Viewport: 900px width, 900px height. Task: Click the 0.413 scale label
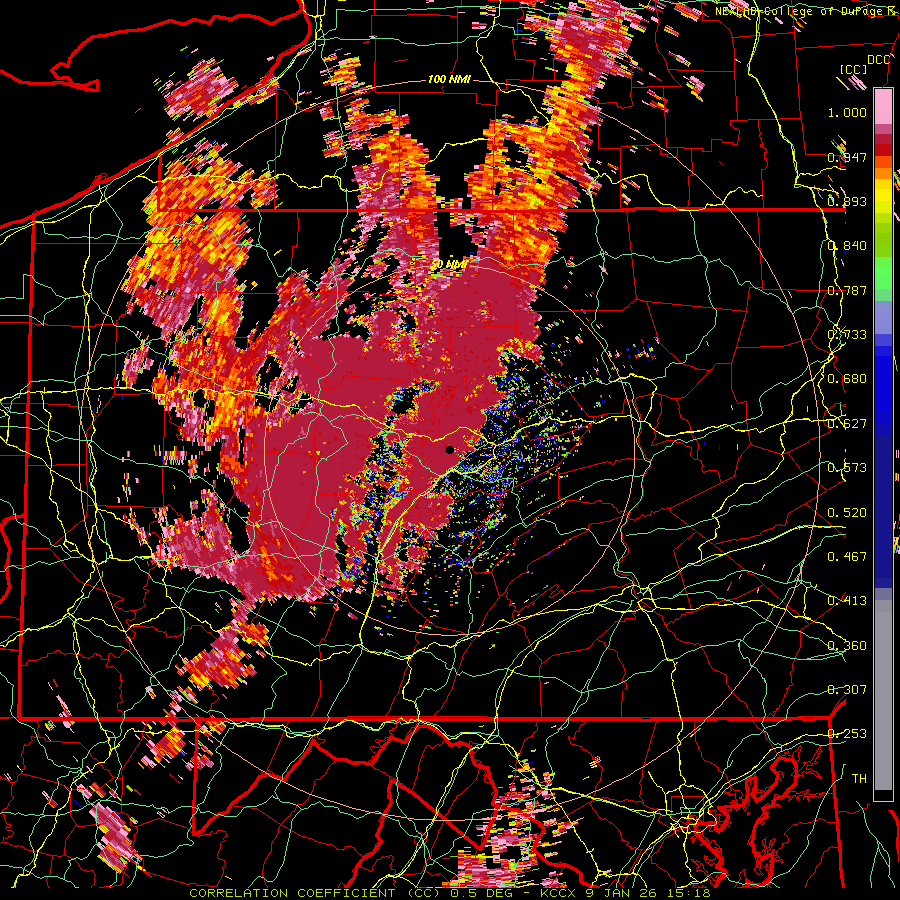pyautogui.click(x=847, y=601)
